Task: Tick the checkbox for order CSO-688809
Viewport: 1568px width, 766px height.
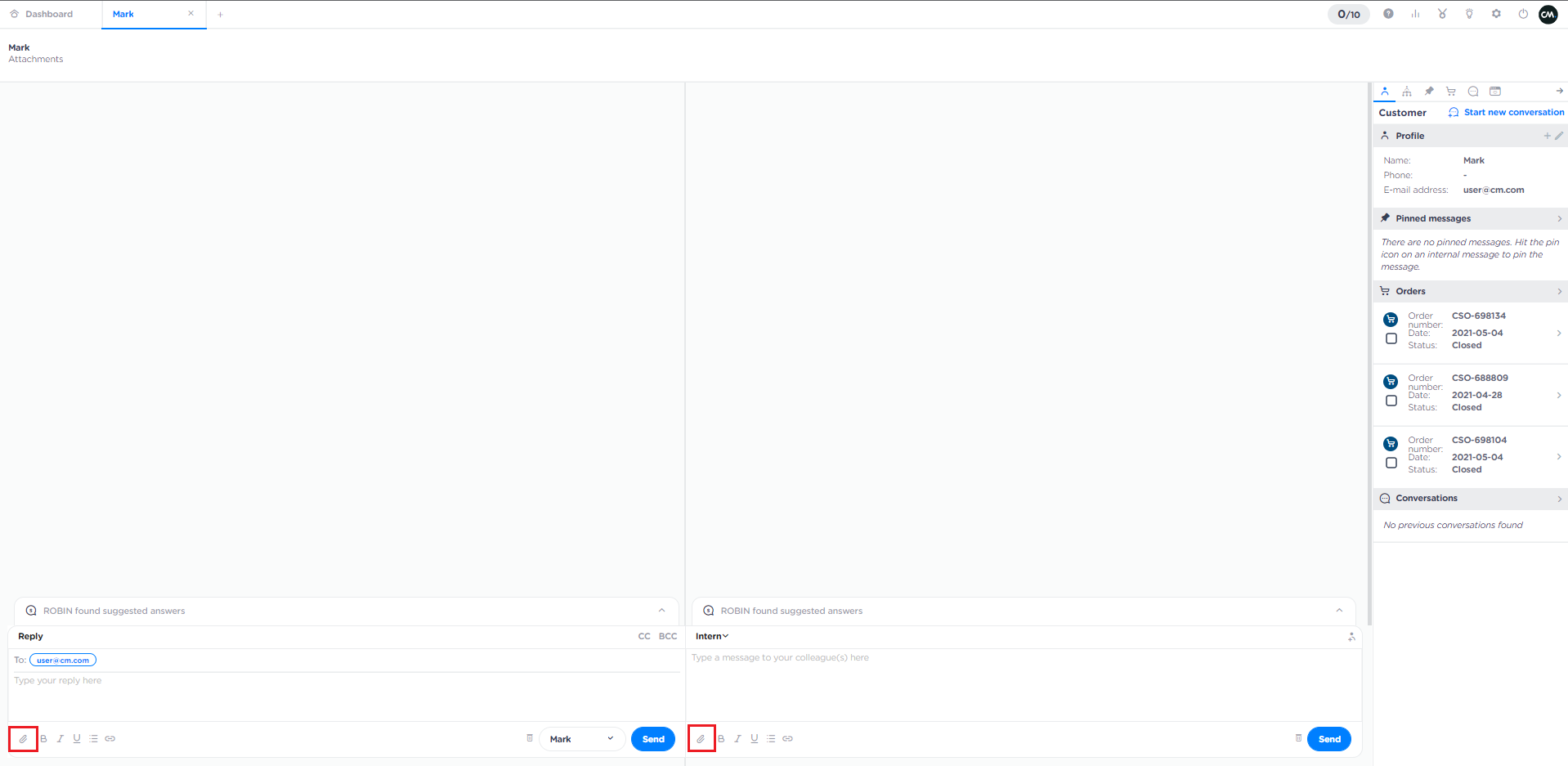Action: pyautogui.click(x=1391, y=401)
